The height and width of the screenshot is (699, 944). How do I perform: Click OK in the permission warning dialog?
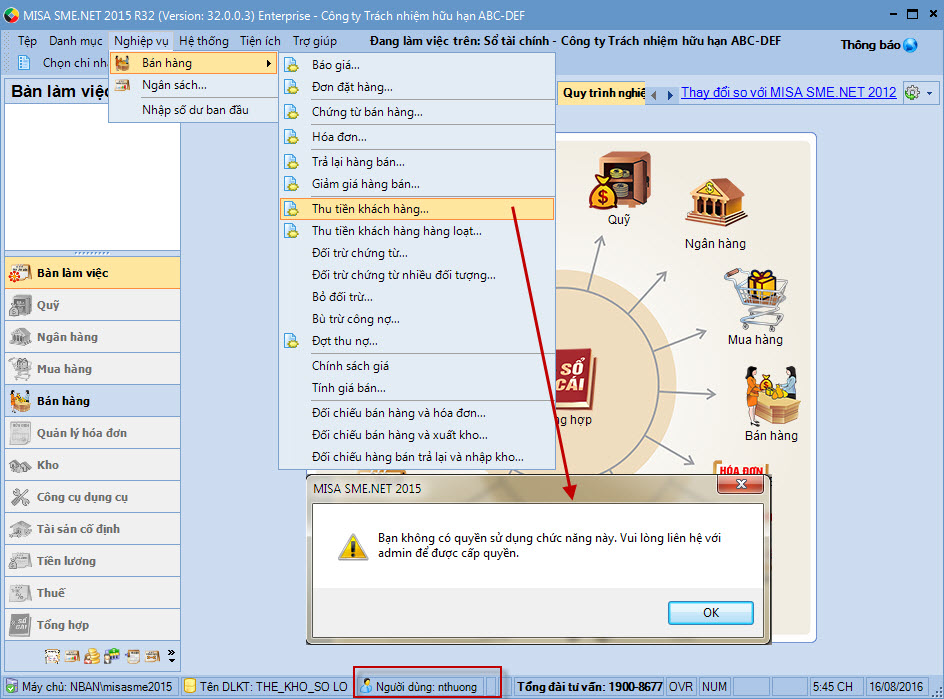(710, 612)
